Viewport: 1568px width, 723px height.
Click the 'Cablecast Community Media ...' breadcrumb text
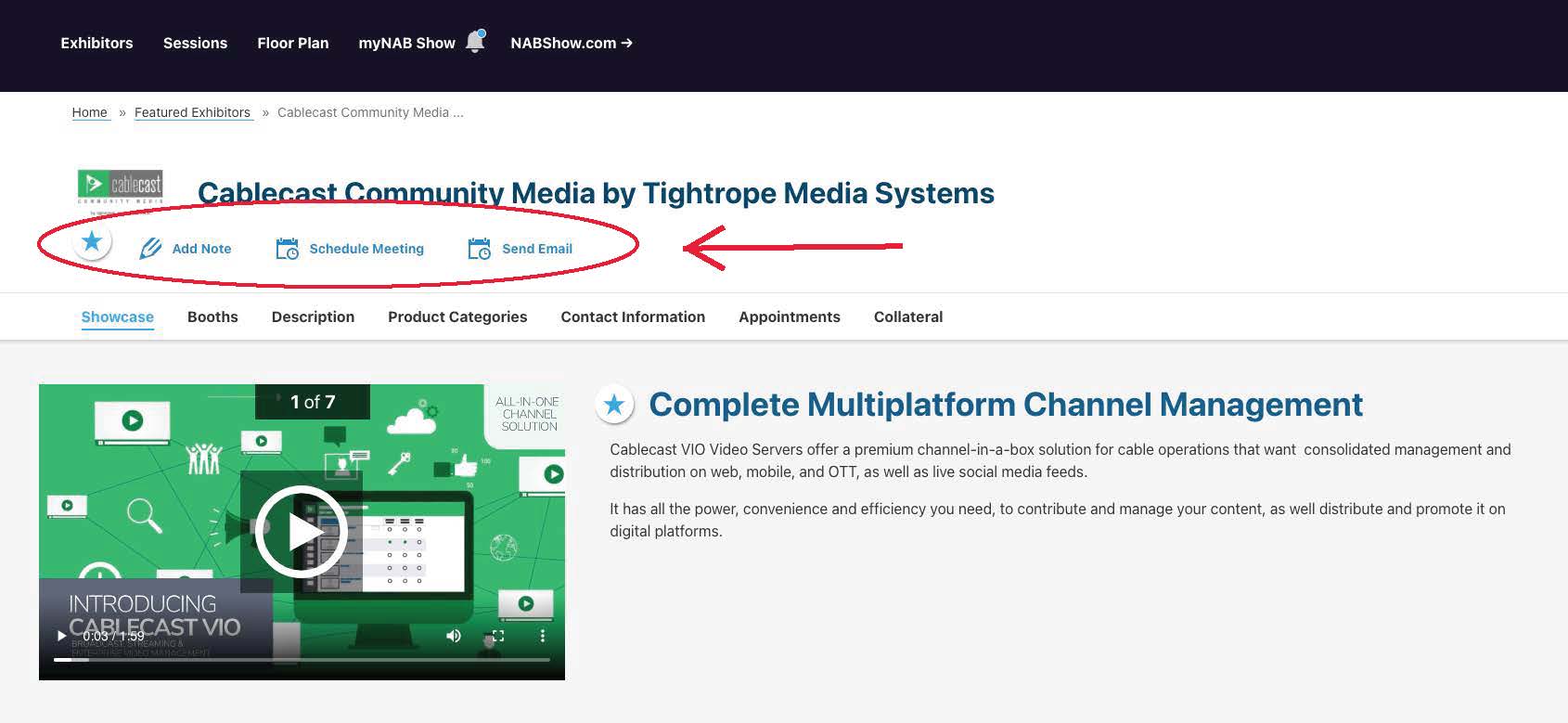pos(370,112)
